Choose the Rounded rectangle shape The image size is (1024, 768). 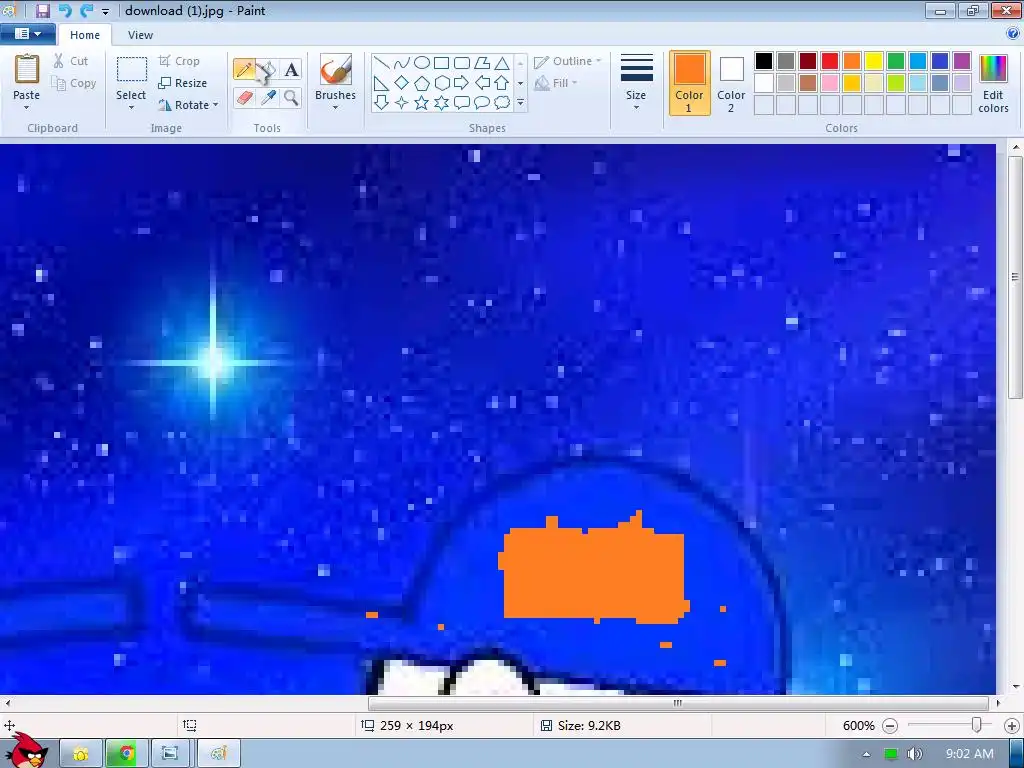point(462,63)
